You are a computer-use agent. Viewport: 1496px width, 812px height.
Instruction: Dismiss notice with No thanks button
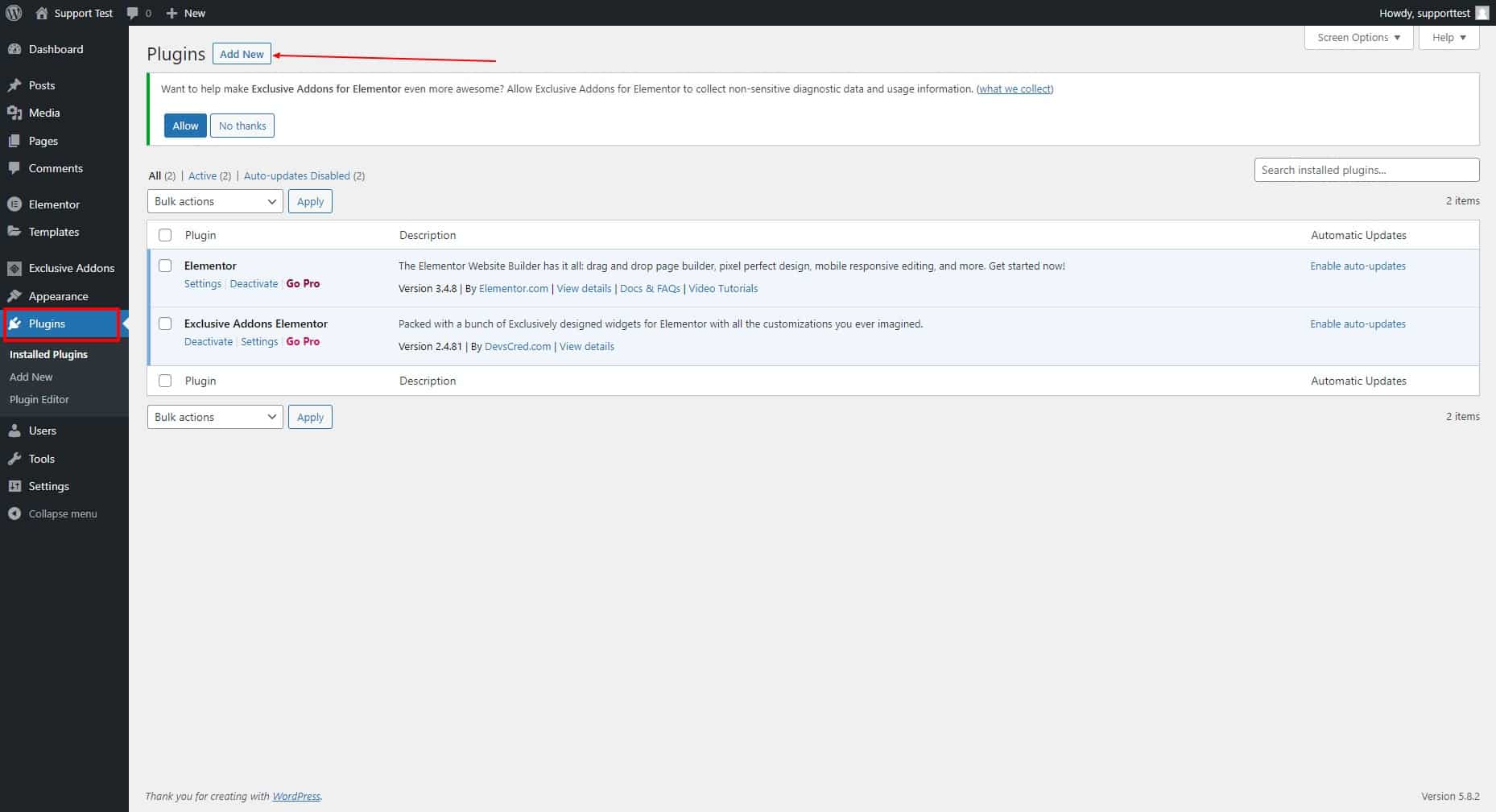(242, 126)
